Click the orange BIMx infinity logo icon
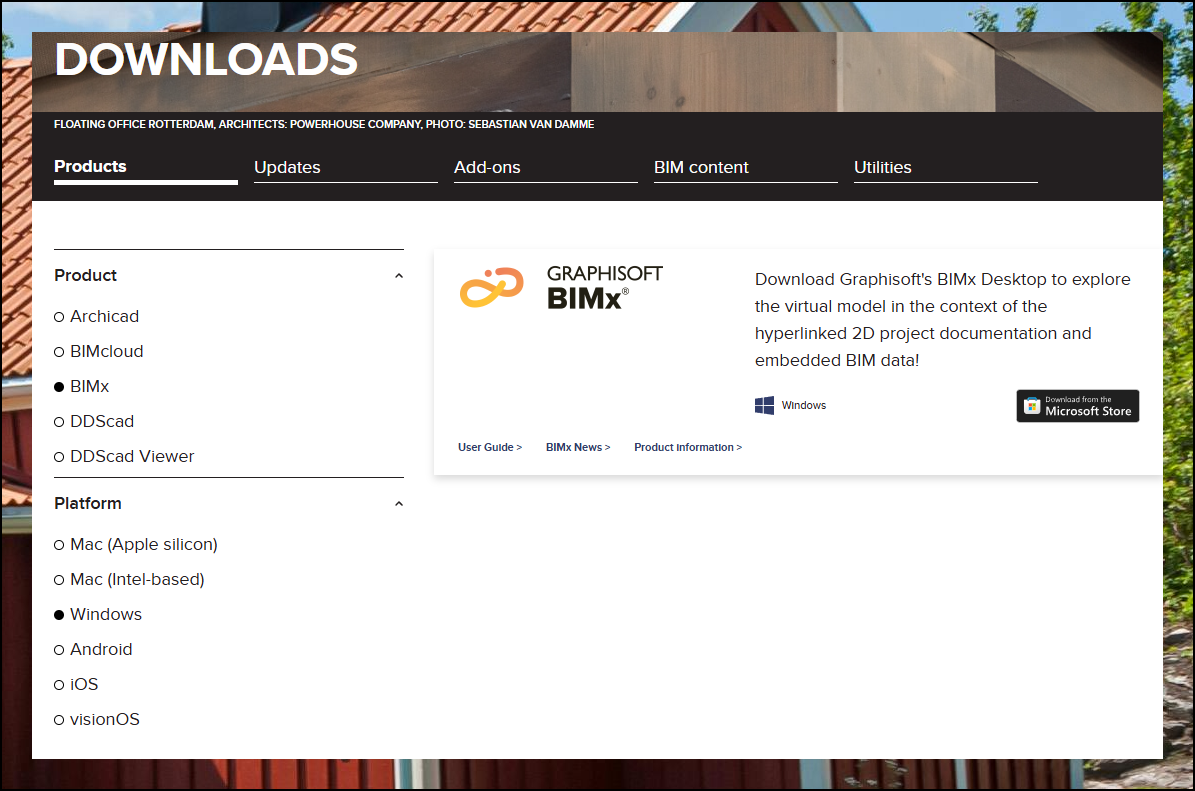The image size is (1195, 791). coord(492,287)
